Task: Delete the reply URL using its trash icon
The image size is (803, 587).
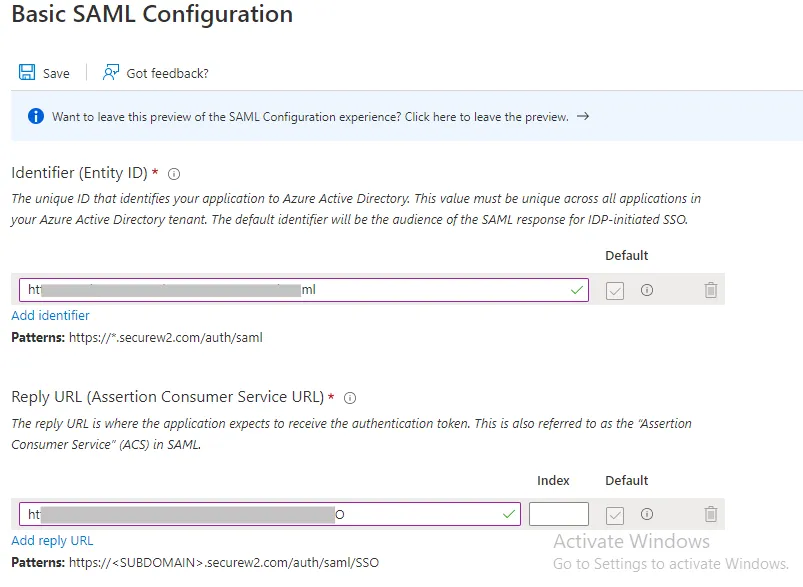Action: (711, 514)
